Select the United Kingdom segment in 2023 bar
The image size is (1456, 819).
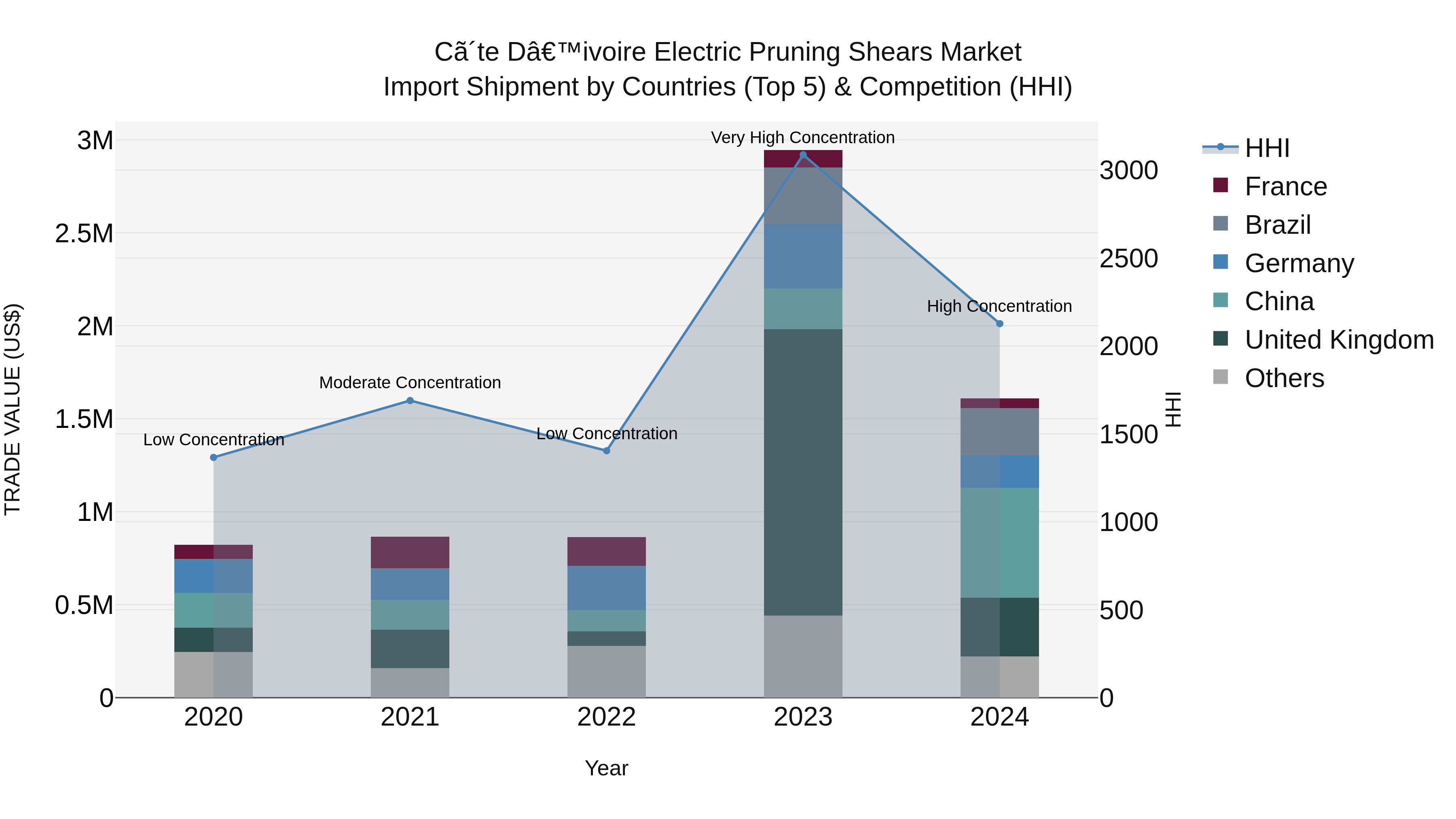[802, 472]
